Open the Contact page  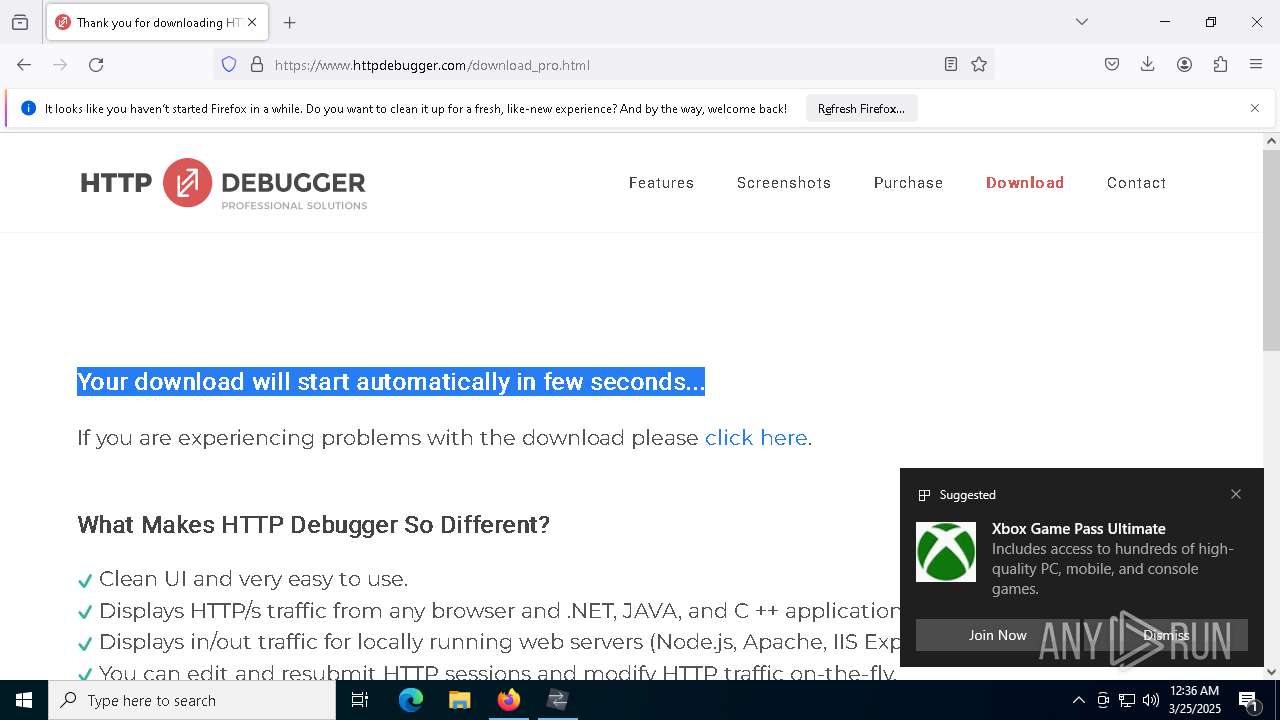click(1136, 183)
